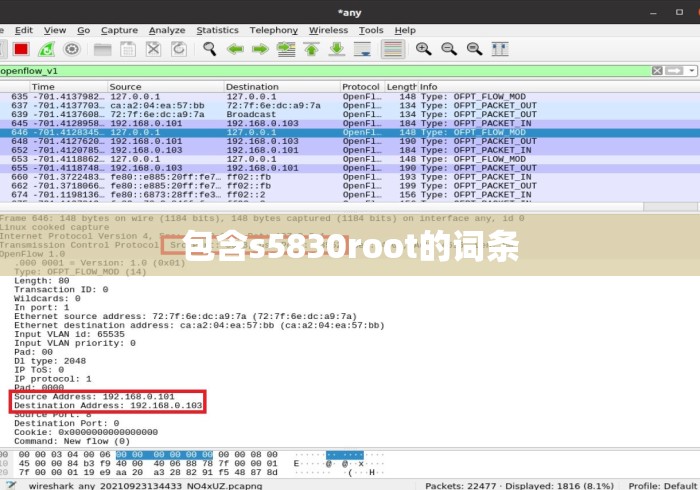Reset text to normal size

tap(474, 49)
